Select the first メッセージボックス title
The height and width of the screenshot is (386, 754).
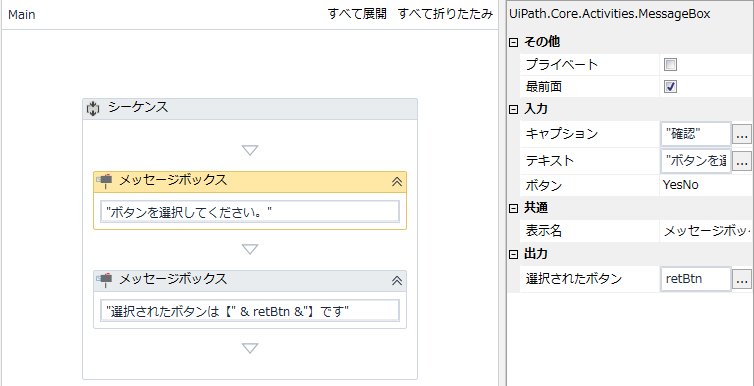[x=173, y=180]
